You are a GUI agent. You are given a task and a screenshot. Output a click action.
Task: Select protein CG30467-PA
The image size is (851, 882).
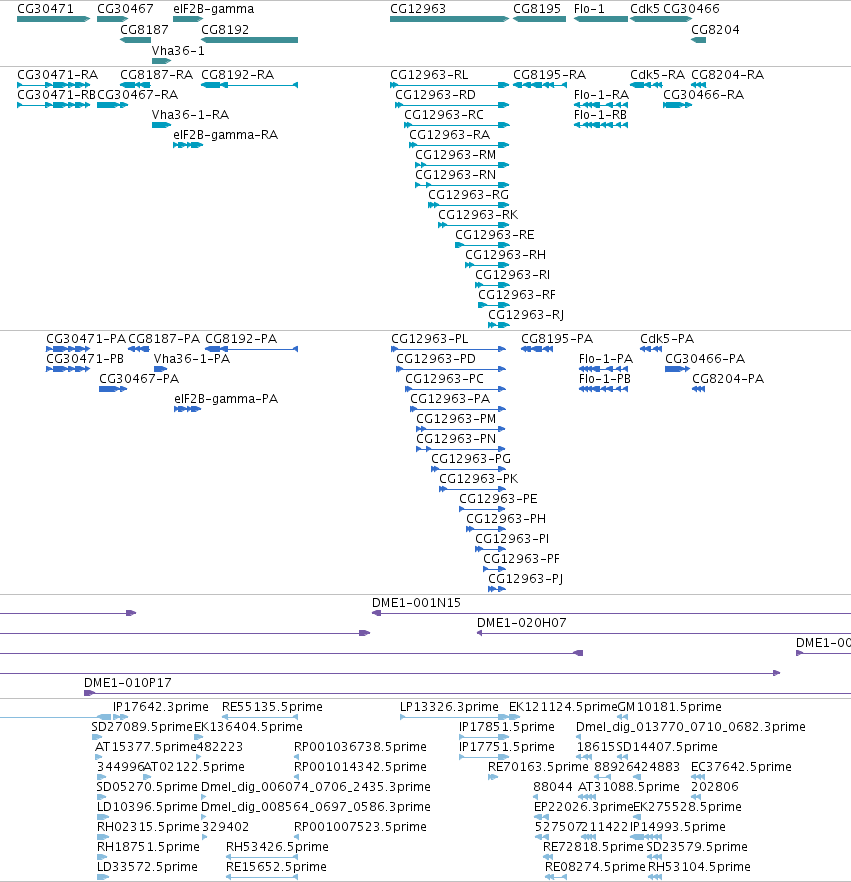[x=112, y=389]
